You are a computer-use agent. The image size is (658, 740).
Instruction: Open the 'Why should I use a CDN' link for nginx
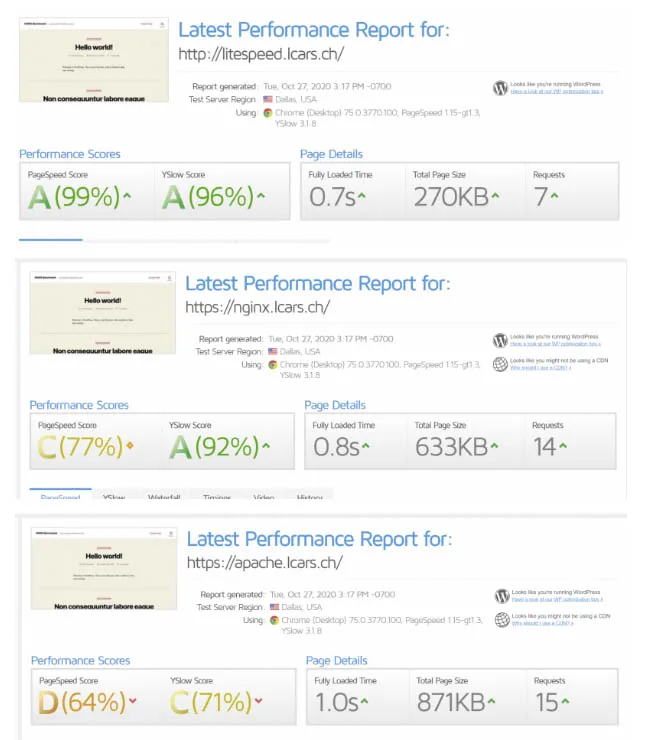[540, 368]
